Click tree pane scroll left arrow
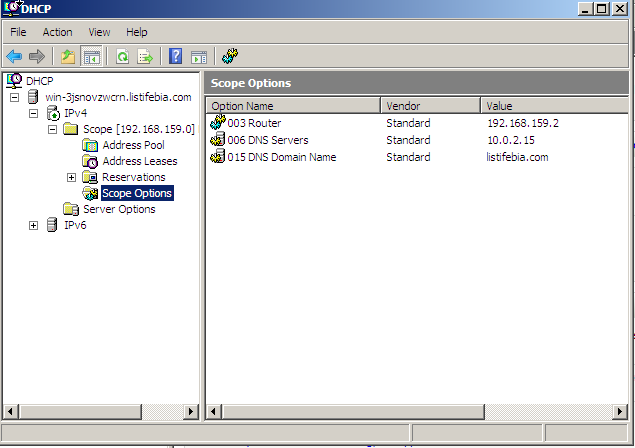635x448 pixels. click(x=10, y=412)
